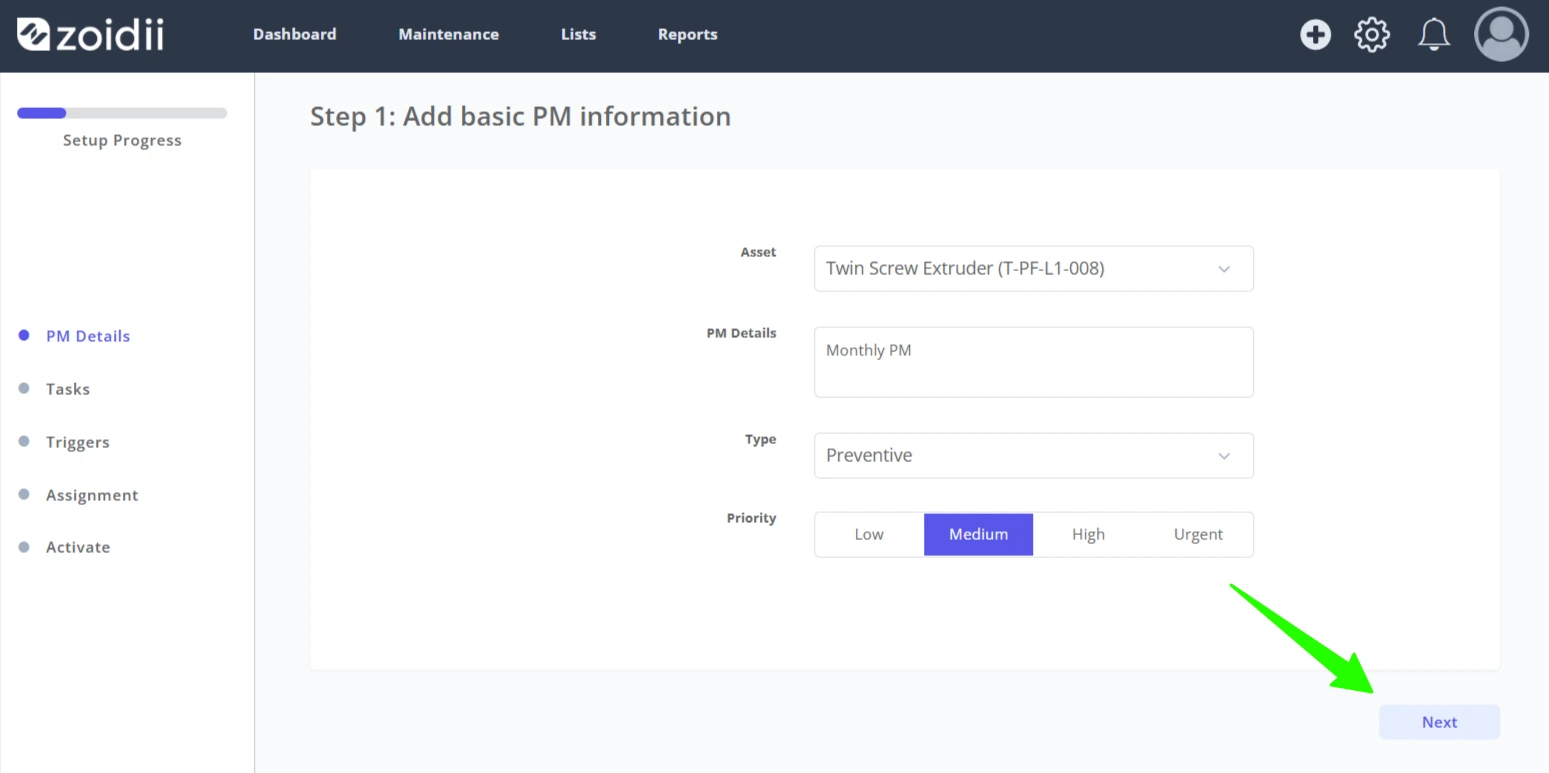
Task: Go to Tasks step in sidebar
Action: (x=68, y=389)
